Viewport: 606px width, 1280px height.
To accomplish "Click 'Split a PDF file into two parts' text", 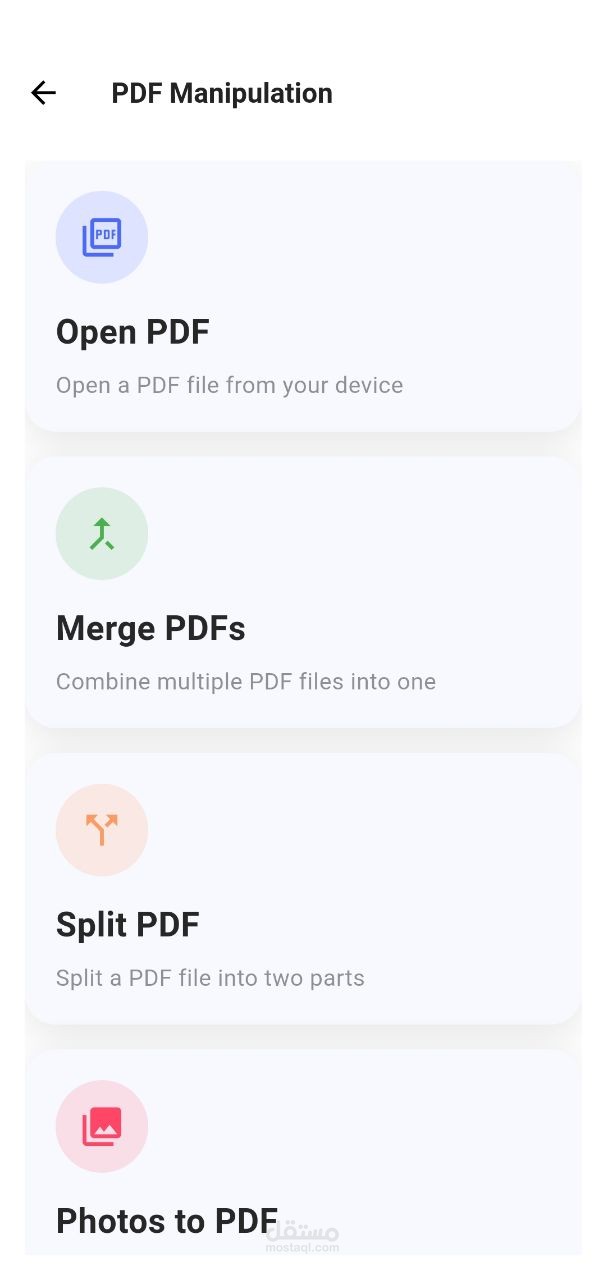I will (210, 978).
